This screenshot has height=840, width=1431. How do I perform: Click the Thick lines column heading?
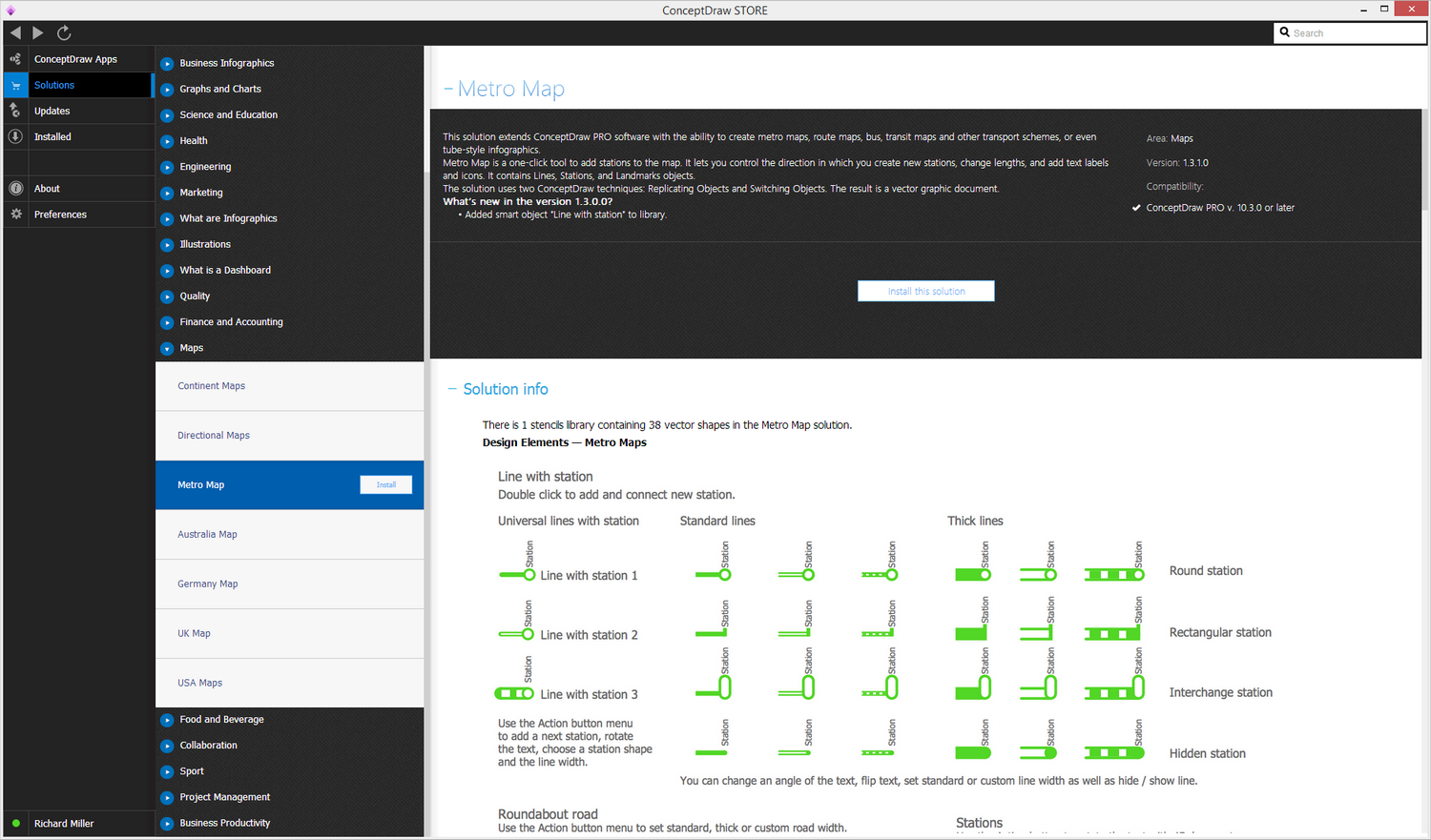975,521
